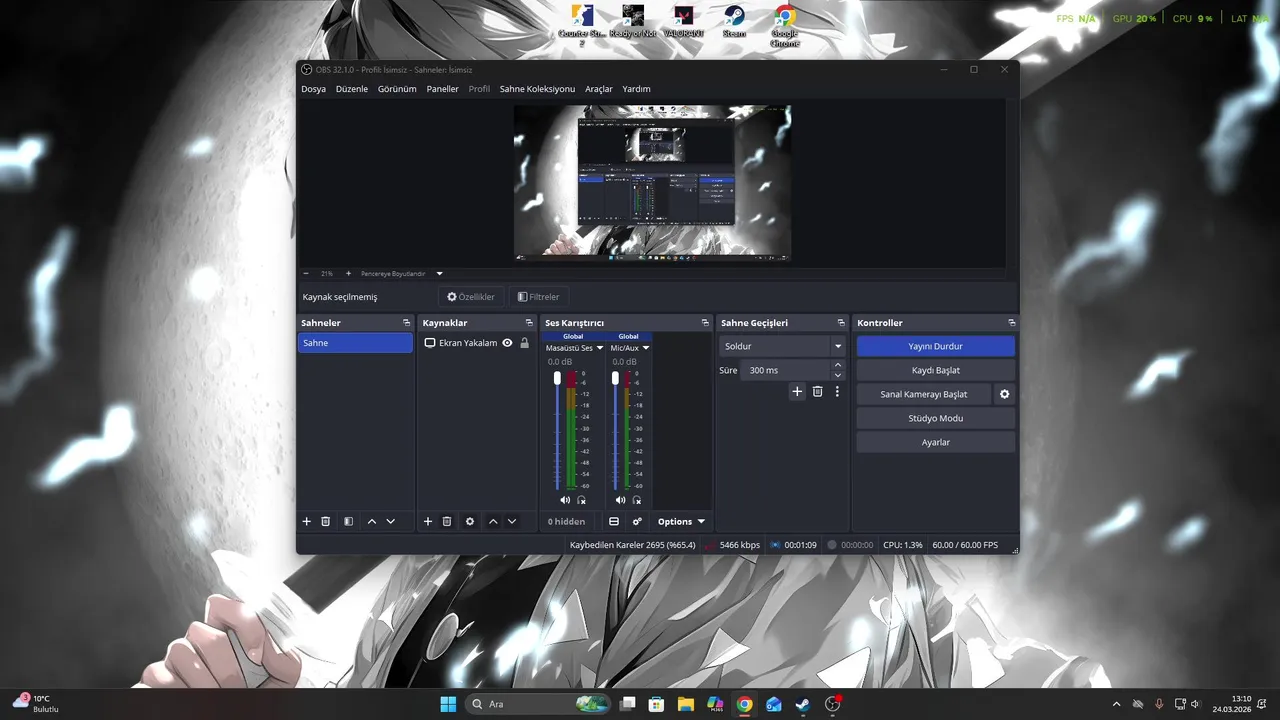Open the Yardım menu
This screenshot has width=1280, height=720.
(637, 89)
